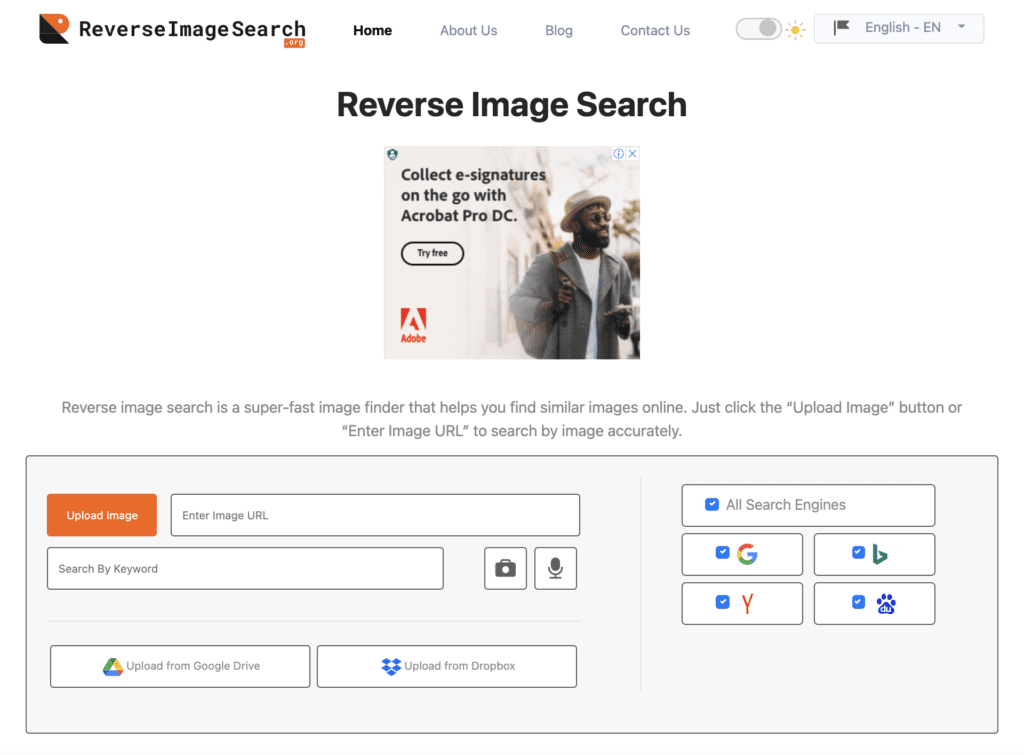The height and width of the screenshot is (755, 1024).
Task: Start voice search with microphone icon
Action: pyautogui.click(x=555, y=568)
